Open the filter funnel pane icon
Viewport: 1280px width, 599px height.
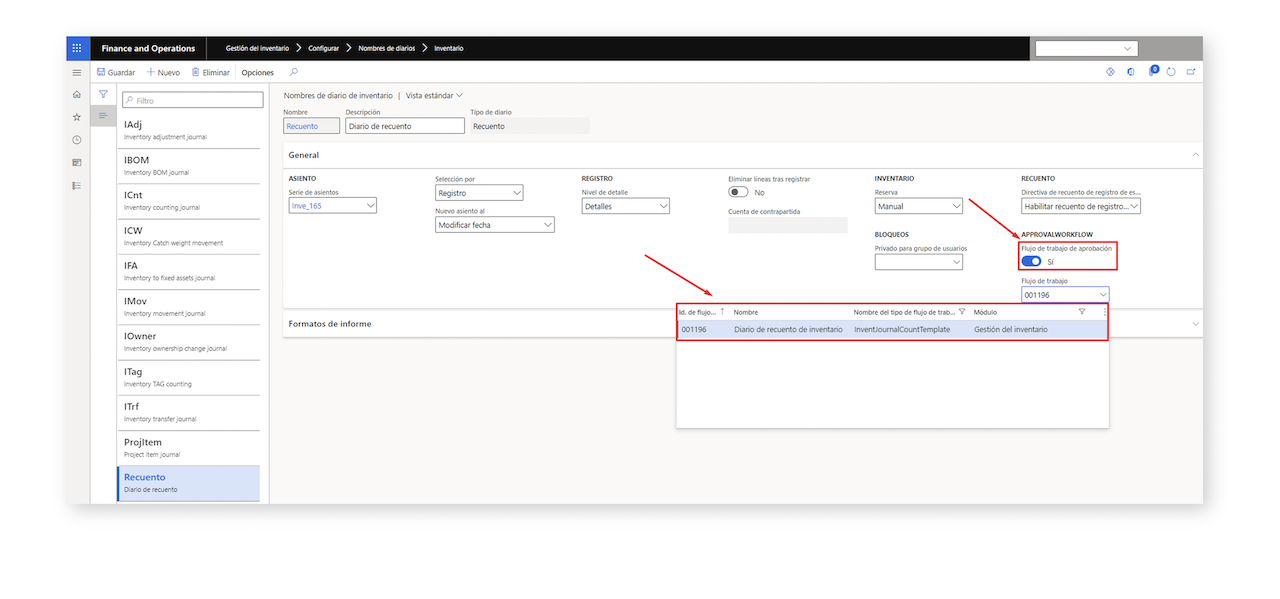coord(102,94)
